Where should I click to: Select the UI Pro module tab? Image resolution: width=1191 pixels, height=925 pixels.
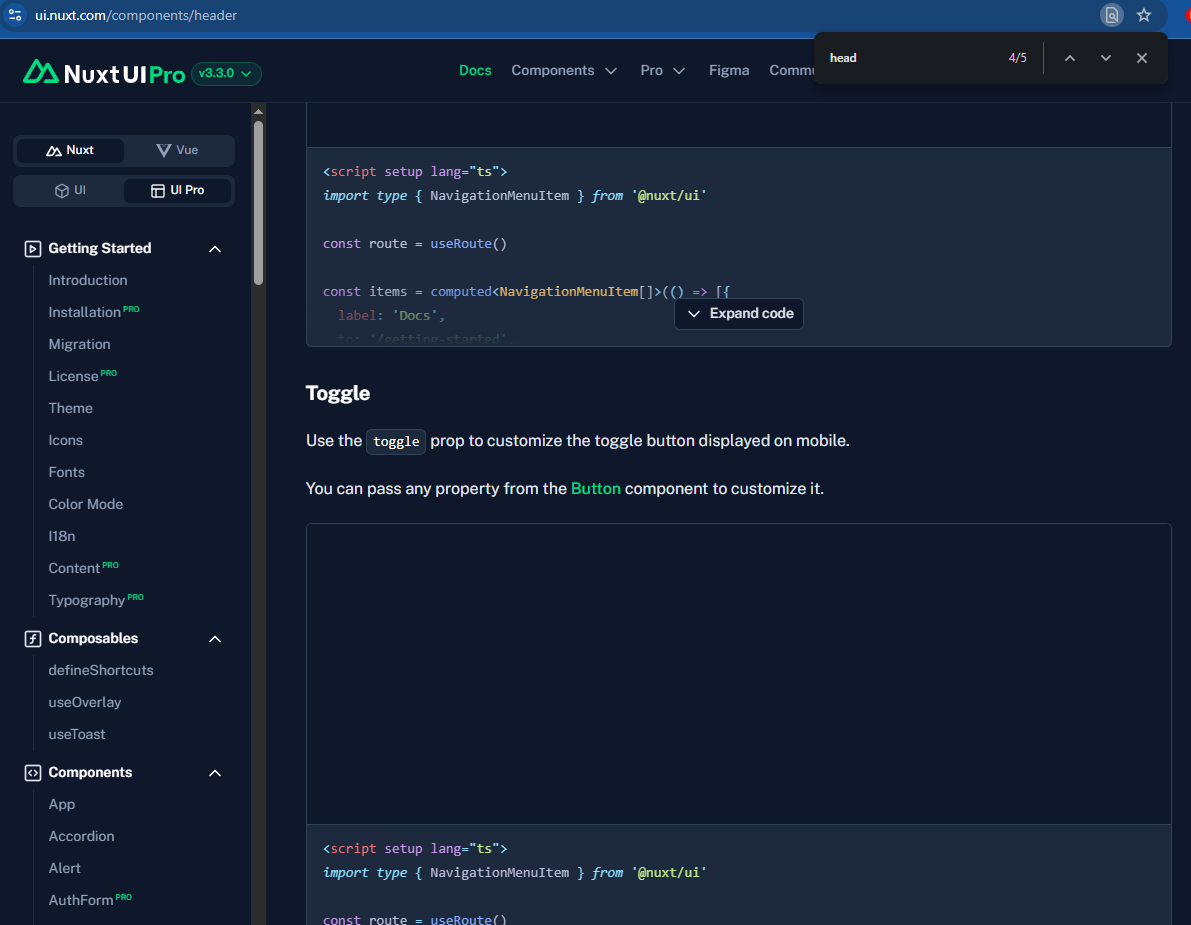(x=177, y=191)
